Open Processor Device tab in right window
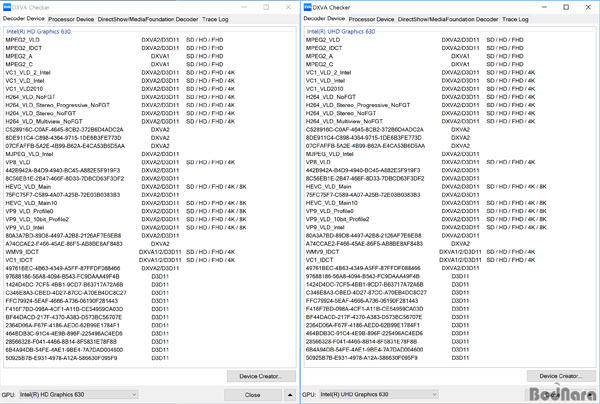The image size is (600, 404). coord(371,19)
